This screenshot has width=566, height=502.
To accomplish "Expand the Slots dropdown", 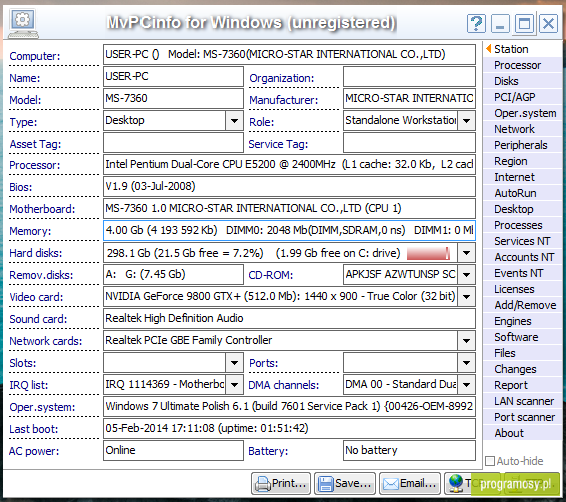I will (234, 363).
